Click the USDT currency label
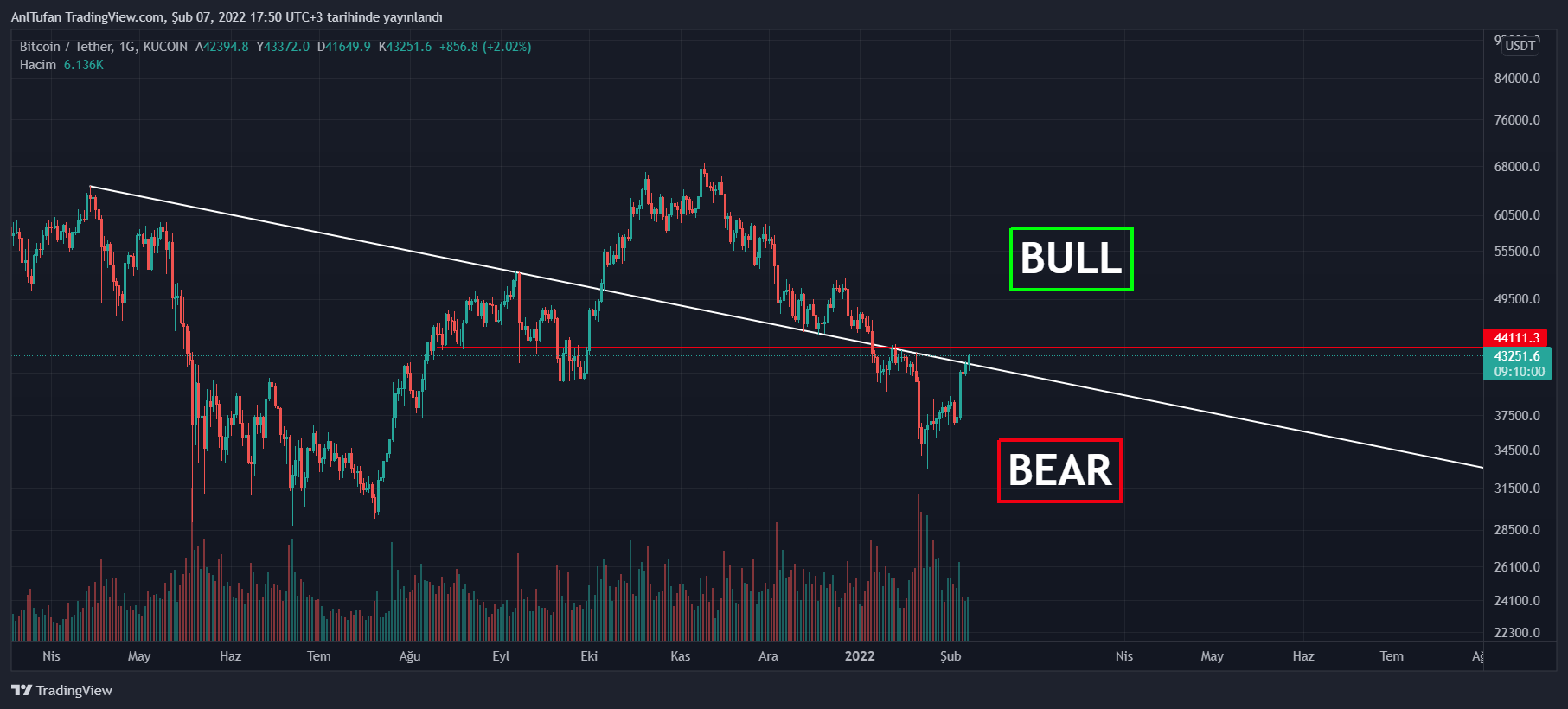This screenshot has width=1568, height=709. [1520, 46]
